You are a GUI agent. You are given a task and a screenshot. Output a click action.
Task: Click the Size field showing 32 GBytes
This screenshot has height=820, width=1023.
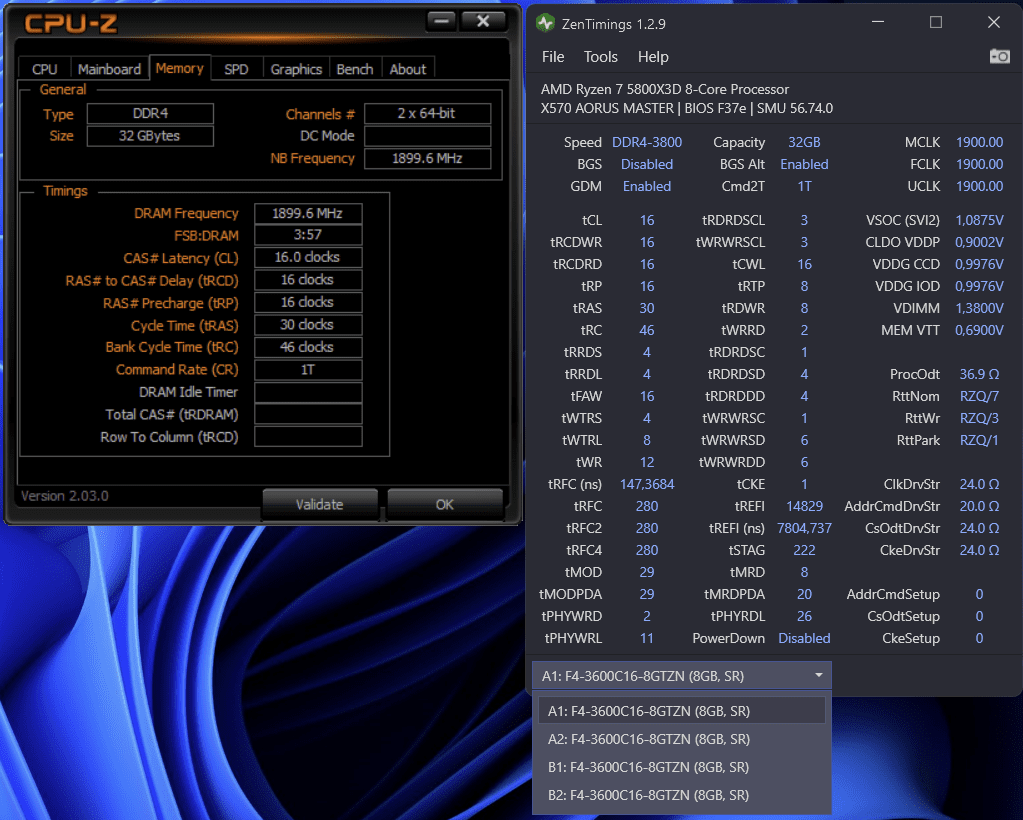[150, 136]
